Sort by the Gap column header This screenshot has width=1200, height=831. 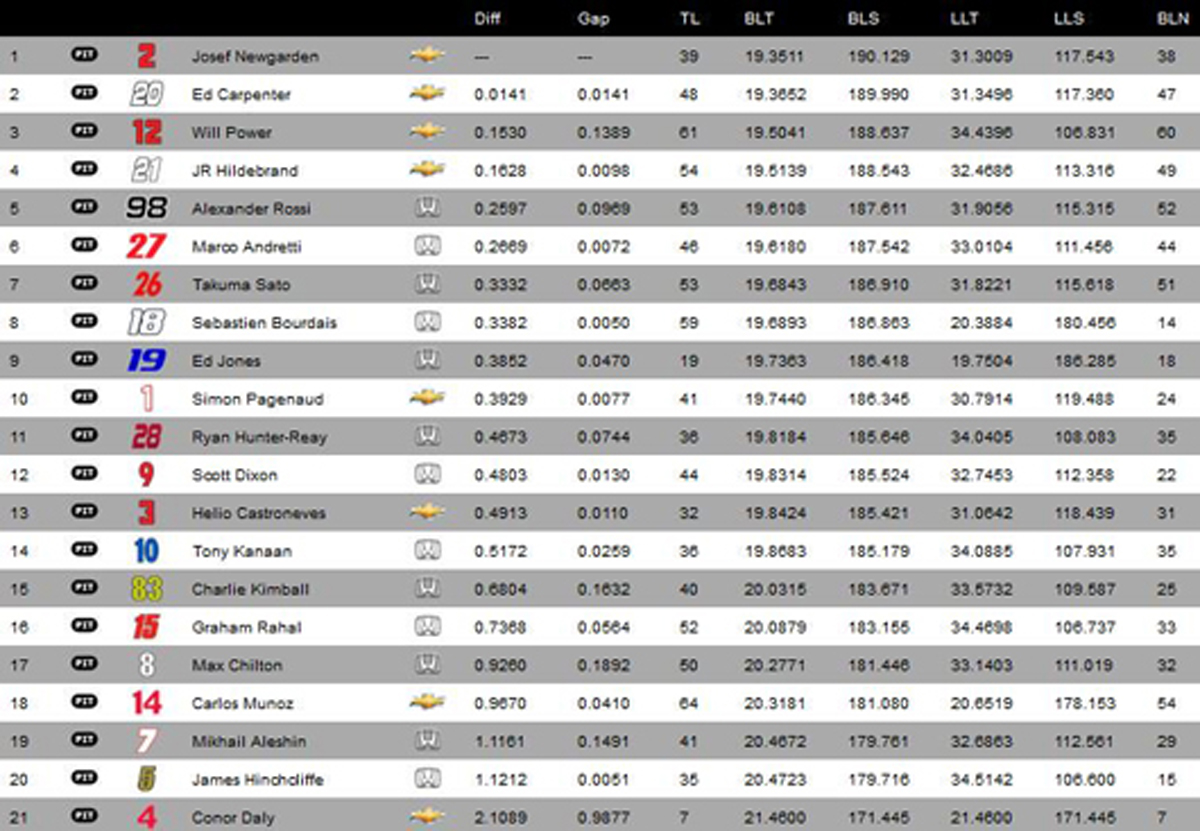592,18
